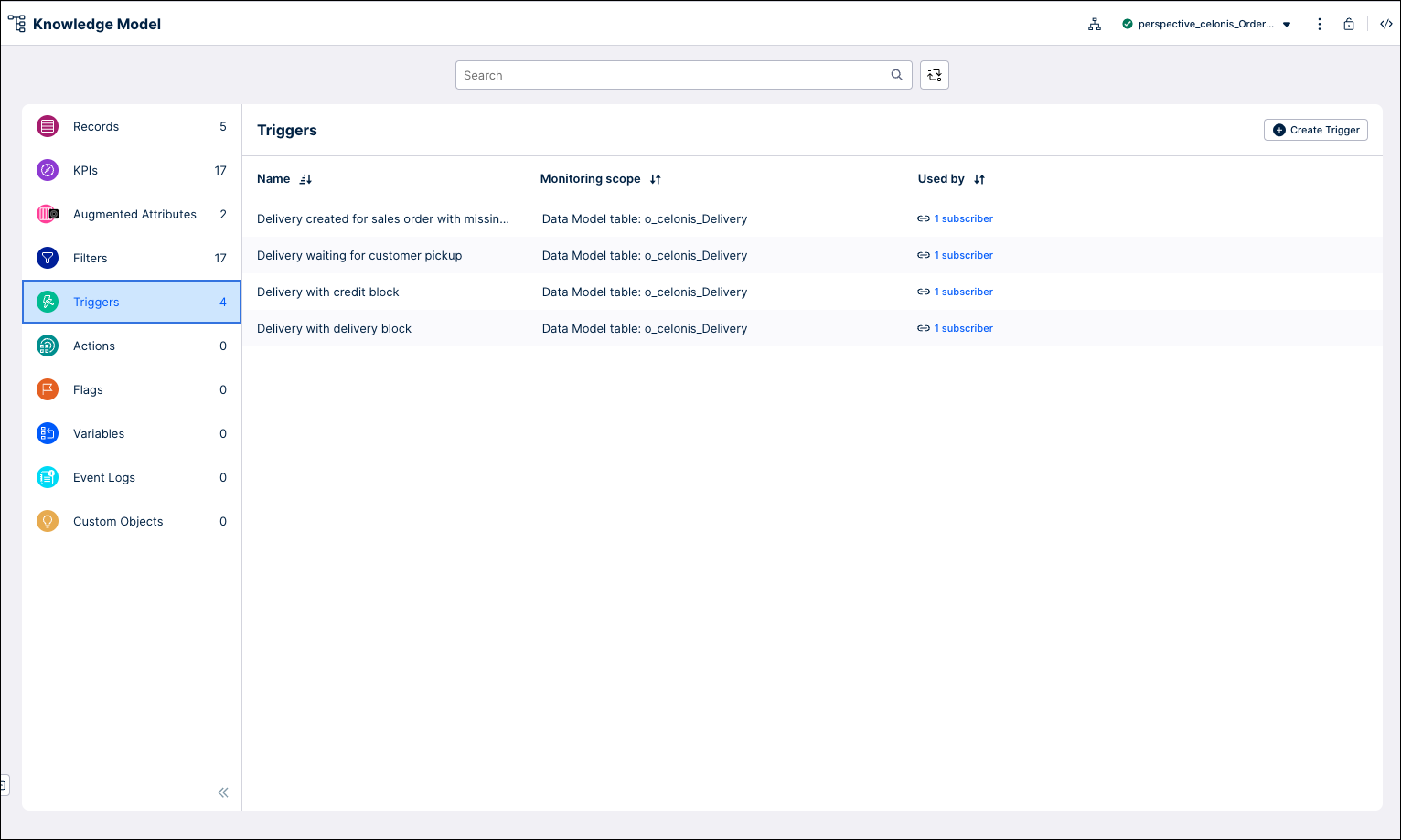Click the Custom Objects lightbulb icon
Screen dimensions: 1401x840
pos(48,521)
